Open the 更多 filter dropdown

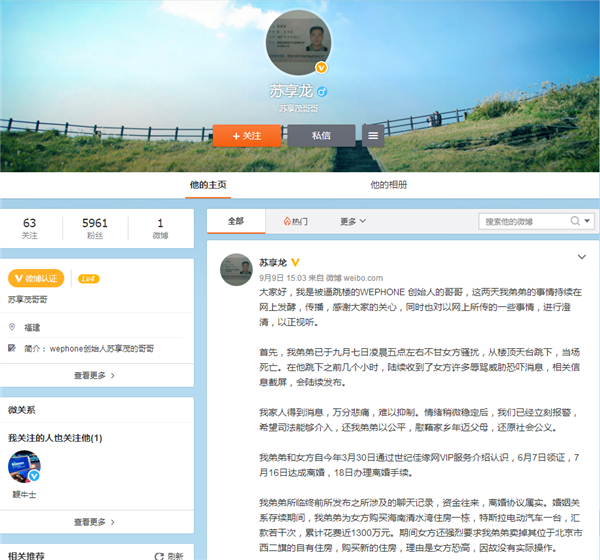351,221
